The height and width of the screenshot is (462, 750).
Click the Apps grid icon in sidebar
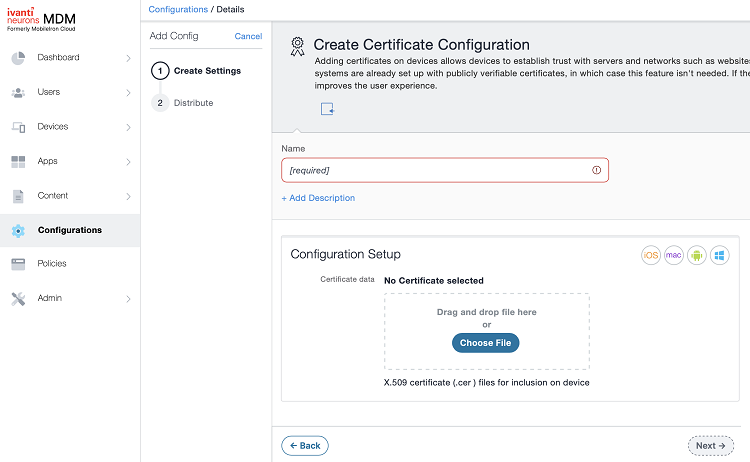[x=18, y=161]
